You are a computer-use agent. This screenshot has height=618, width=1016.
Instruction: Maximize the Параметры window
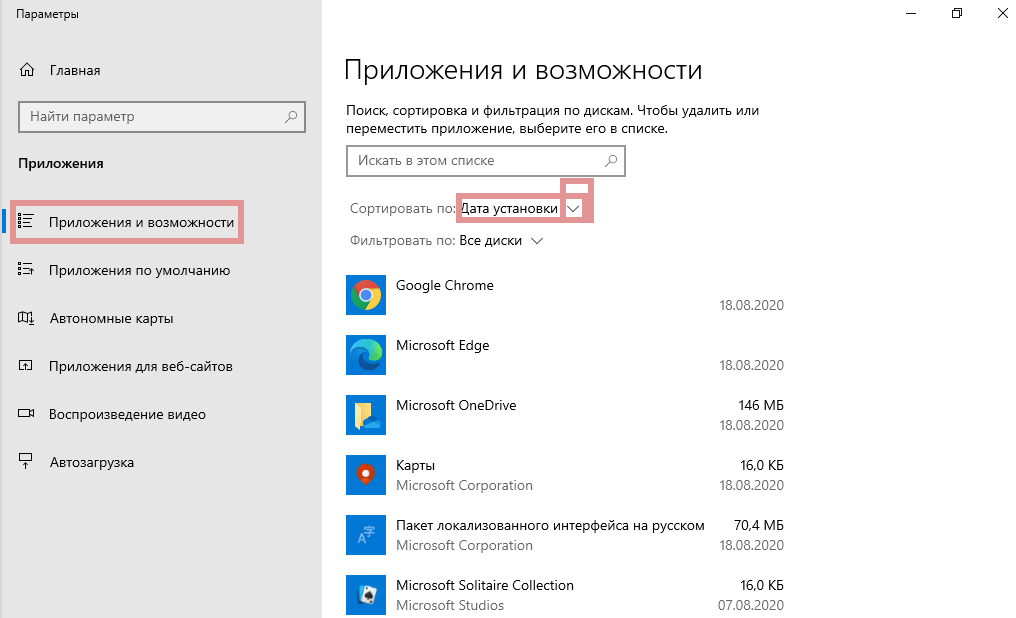(957, 14)
